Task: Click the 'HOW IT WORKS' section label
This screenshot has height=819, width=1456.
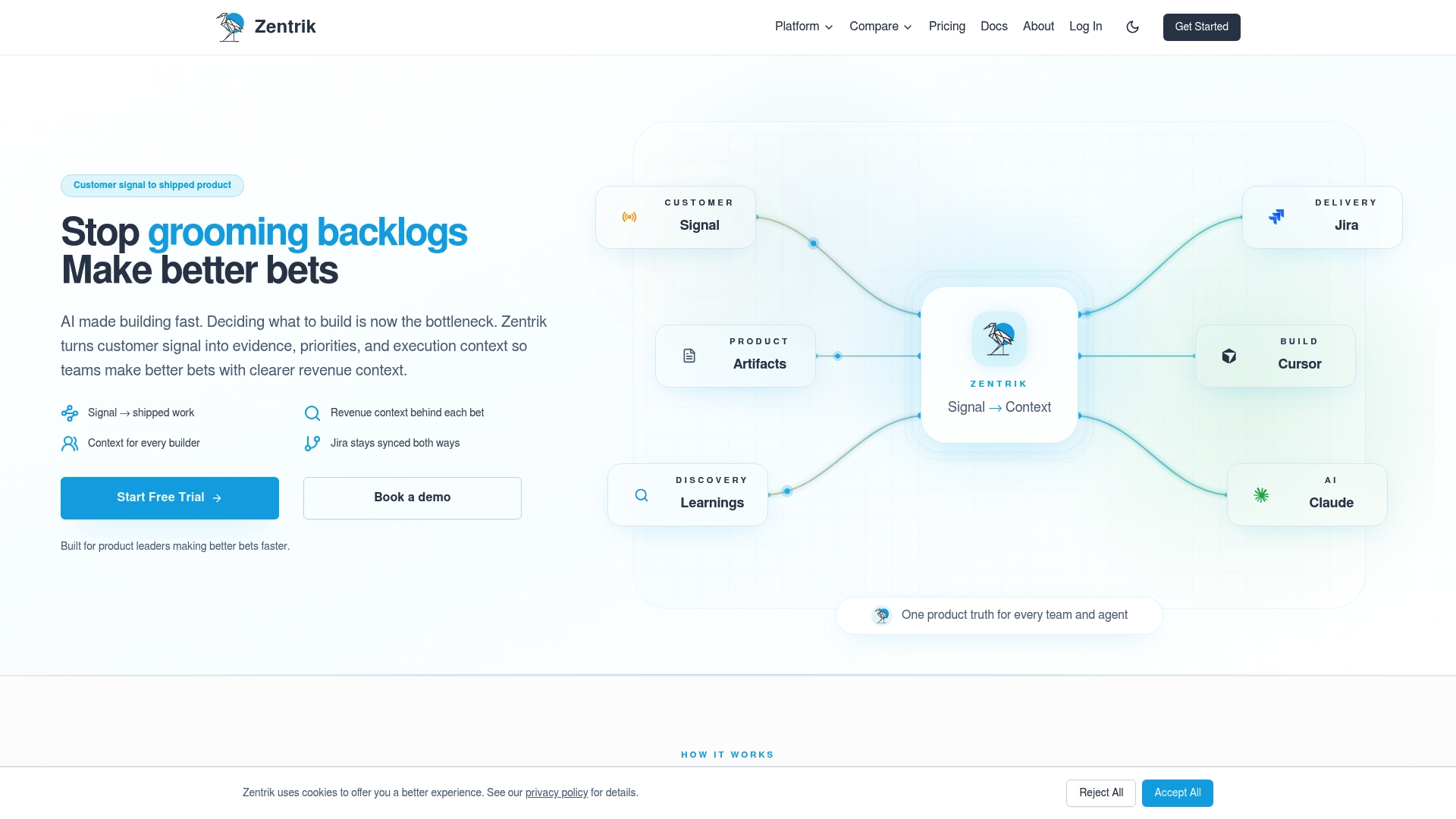Action: 727,755
